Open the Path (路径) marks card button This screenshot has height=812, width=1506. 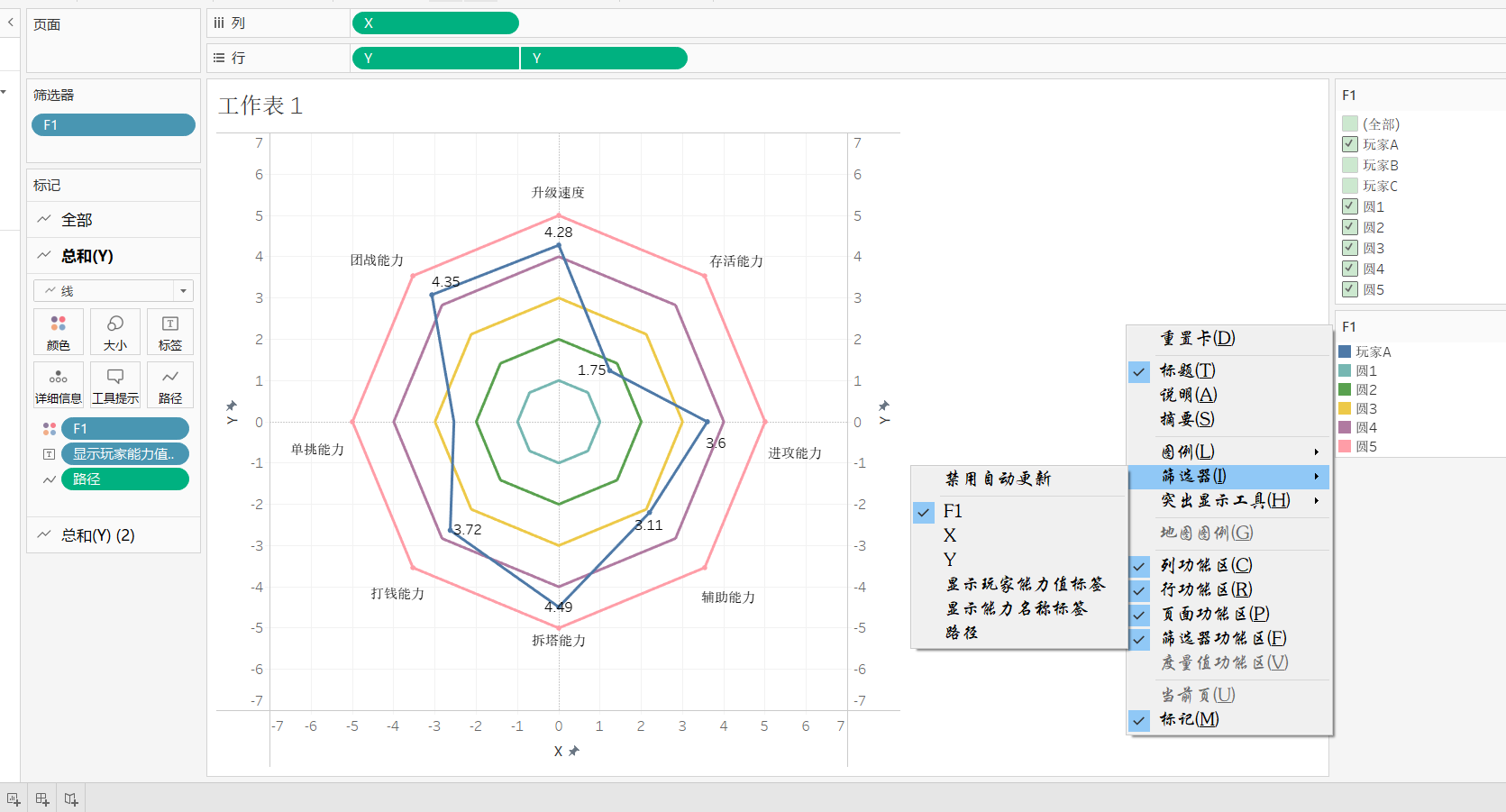[169, 385]
